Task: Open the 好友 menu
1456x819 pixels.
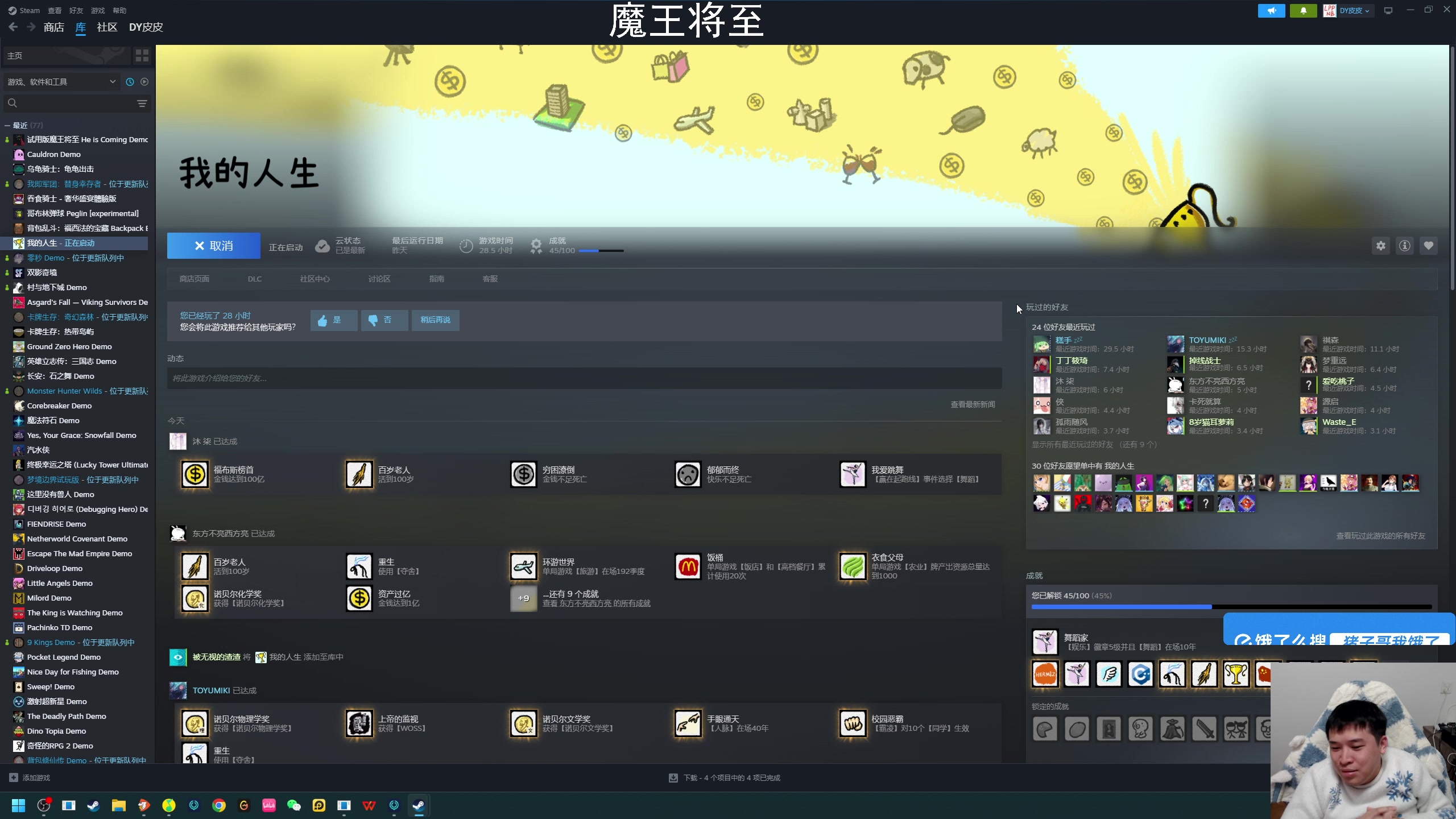Action: [x=76, y=10]
